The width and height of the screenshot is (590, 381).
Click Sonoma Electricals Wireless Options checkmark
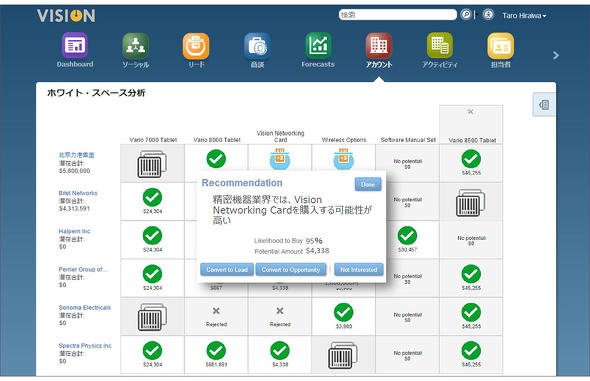click(344, 313)
